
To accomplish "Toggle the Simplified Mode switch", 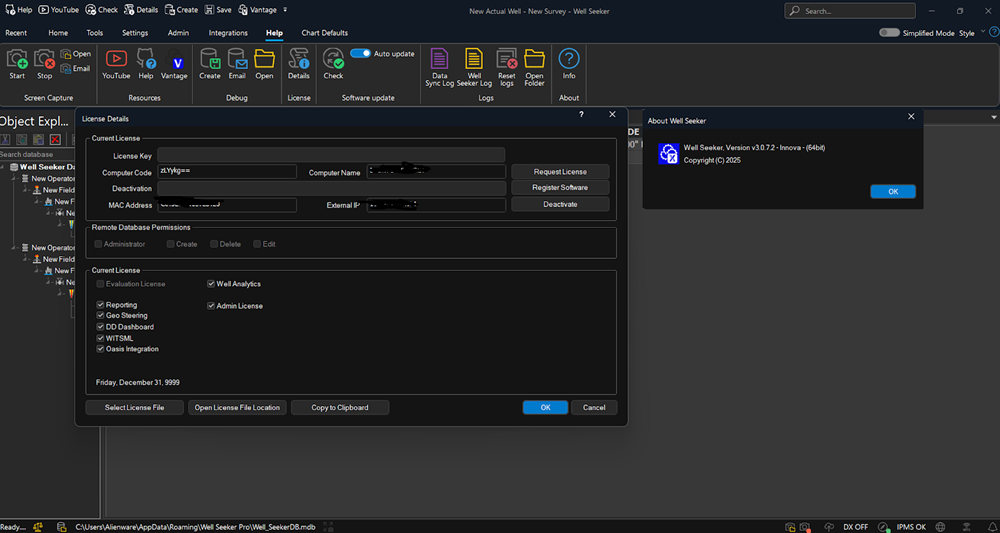I will (889, 33).
